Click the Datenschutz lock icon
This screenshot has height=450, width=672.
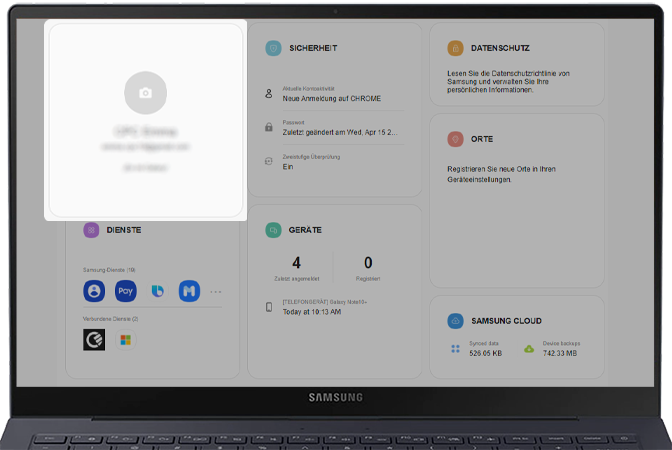(455, 48)
